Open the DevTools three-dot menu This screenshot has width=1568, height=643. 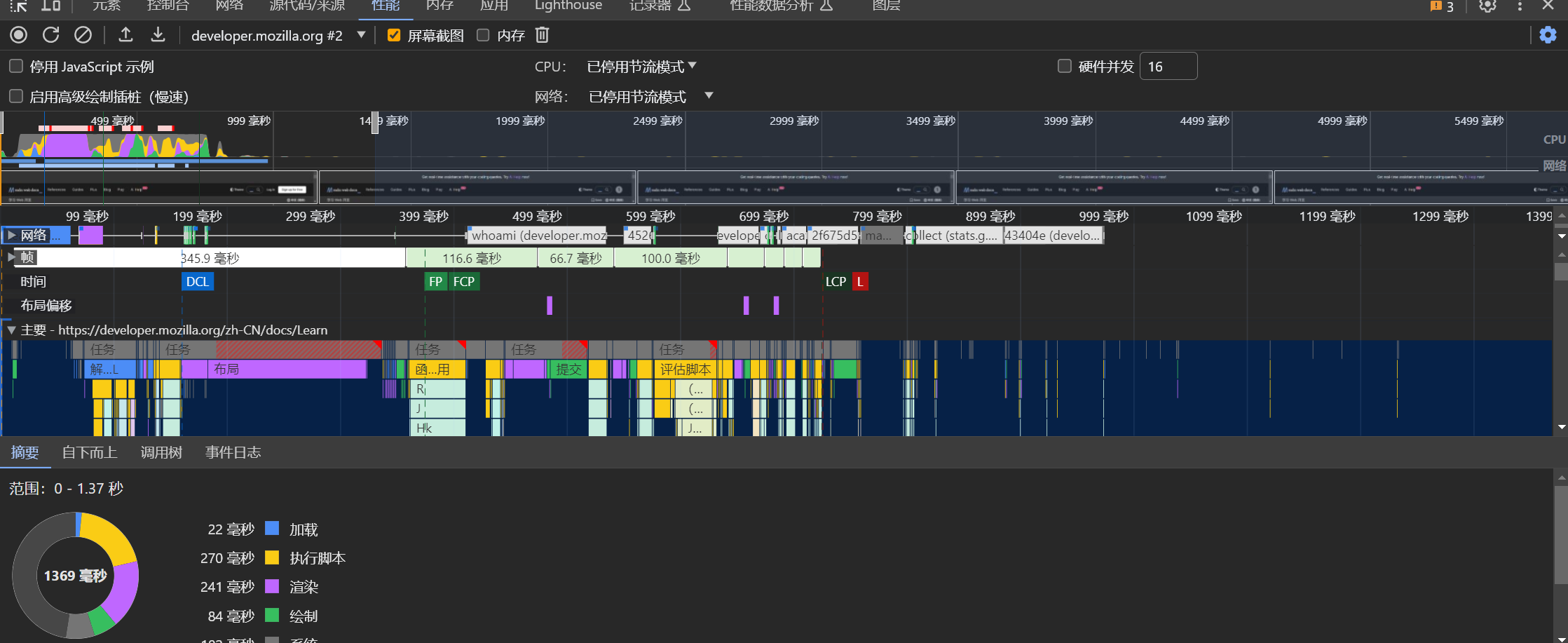(x=1520, y=6)
